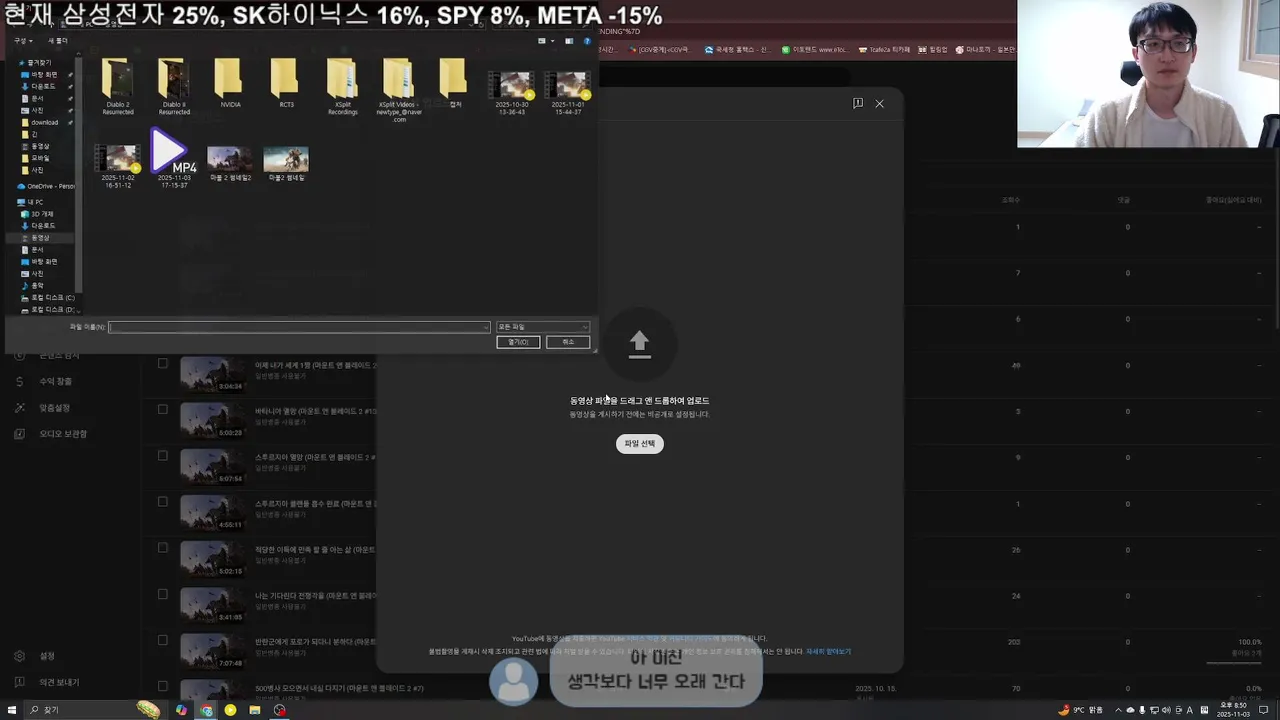Select video file 2025-11-02 16-51-12
The image size is (1280, 720).
point(118,166)
